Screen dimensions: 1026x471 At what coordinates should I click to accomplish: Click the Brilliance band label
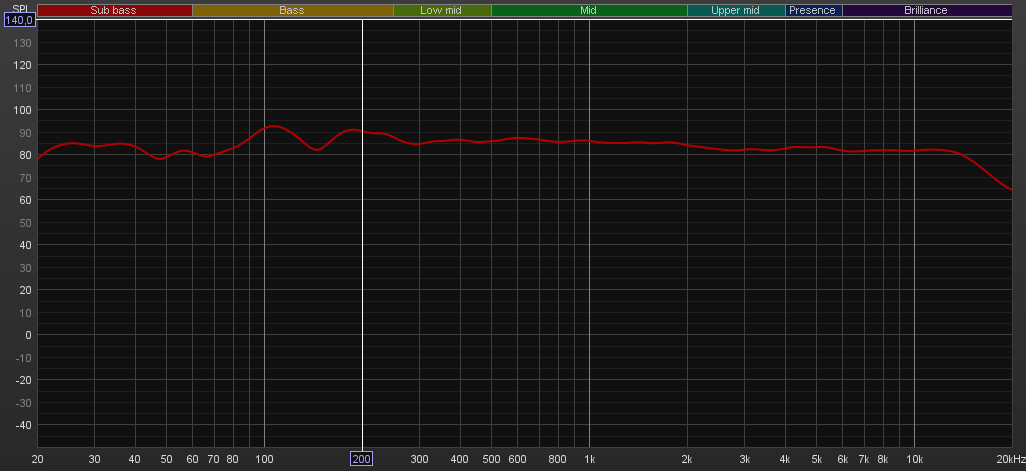pyautogui.click(x=926, y=10)
